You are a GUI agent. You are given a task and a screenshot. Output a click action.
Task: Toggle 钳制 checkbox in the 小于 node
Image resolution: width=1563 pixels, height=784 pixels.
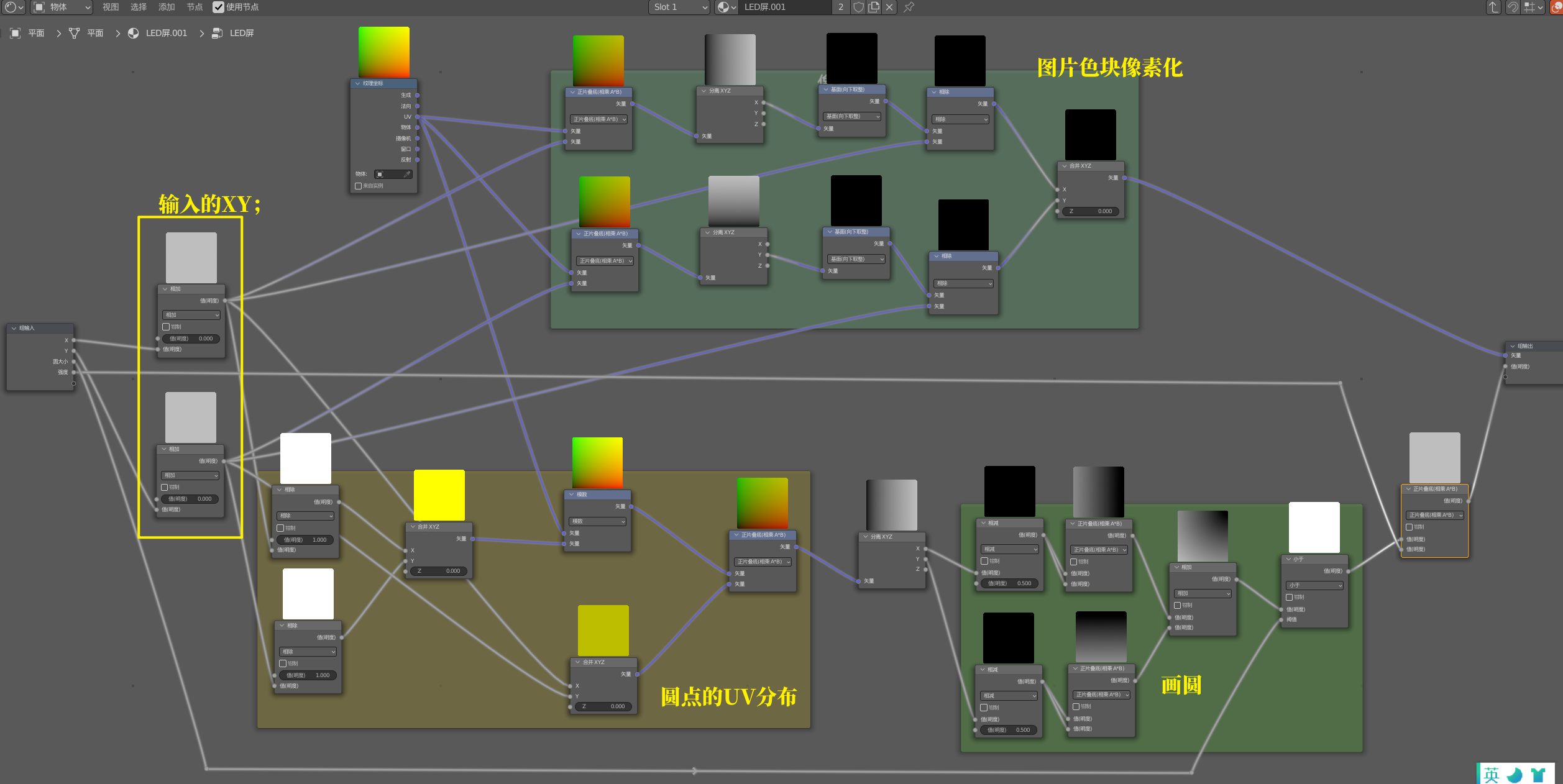point(1289,597)
